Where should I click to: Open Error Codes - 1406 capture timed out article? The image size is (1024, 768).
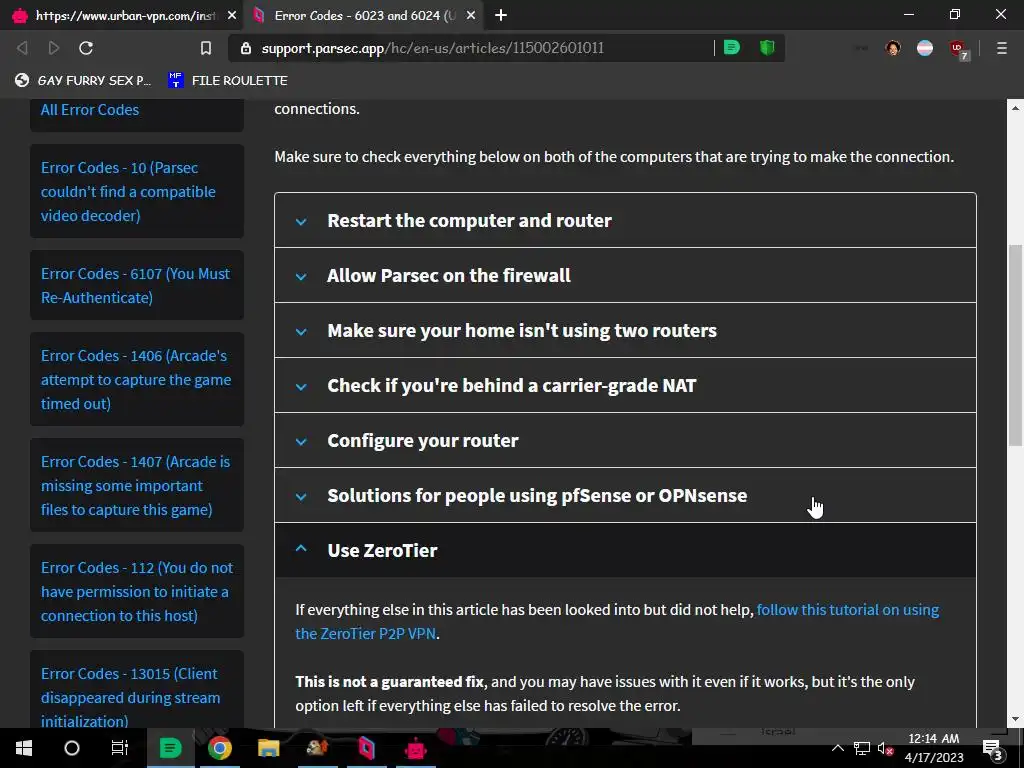click(136, 379)
